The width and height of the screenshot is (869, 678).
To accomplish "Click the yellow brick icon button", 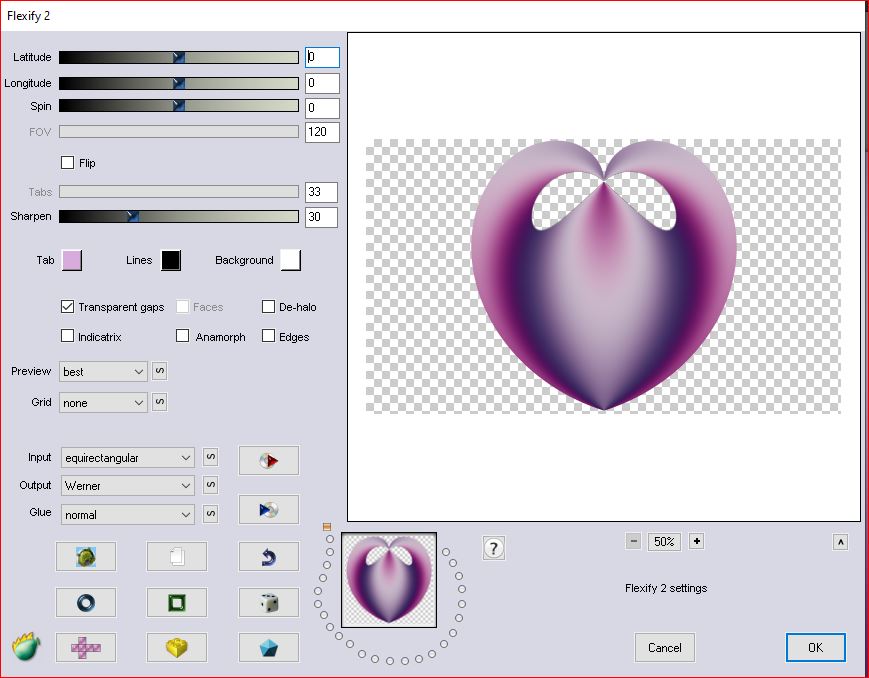I will click(177, 648).
